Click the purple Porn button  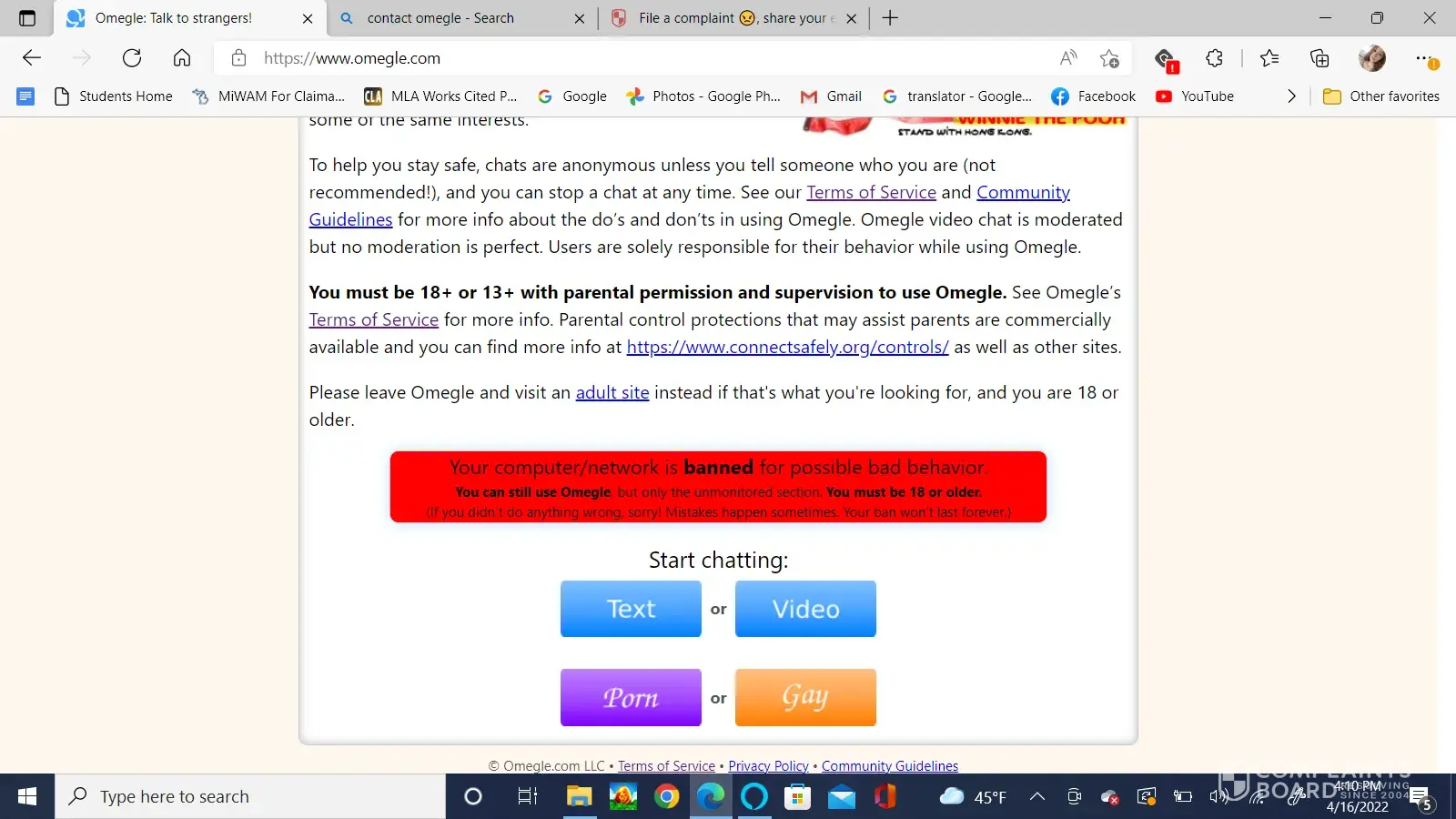click(631, 697)
